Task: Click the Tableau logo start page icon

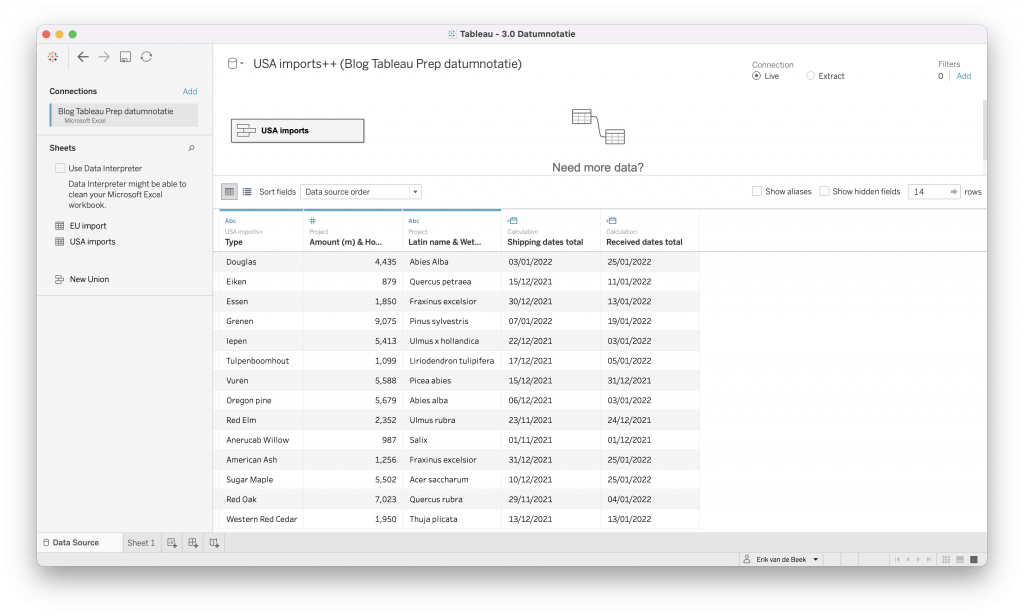Action: pos(53,57)
